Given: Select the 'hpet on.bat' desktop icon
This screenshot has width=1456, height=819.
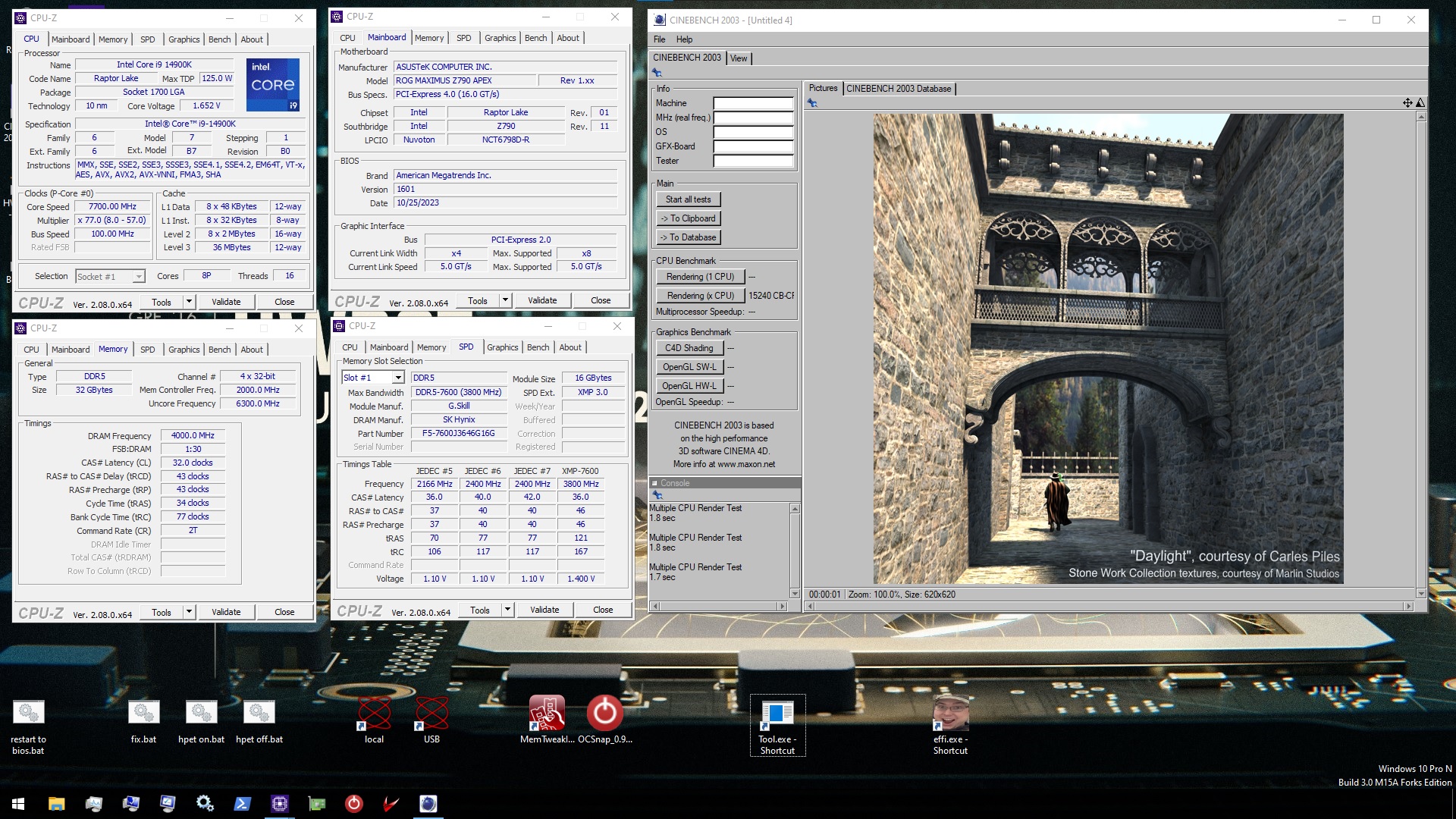Looking at the screenshot, I should coord(201,722).
